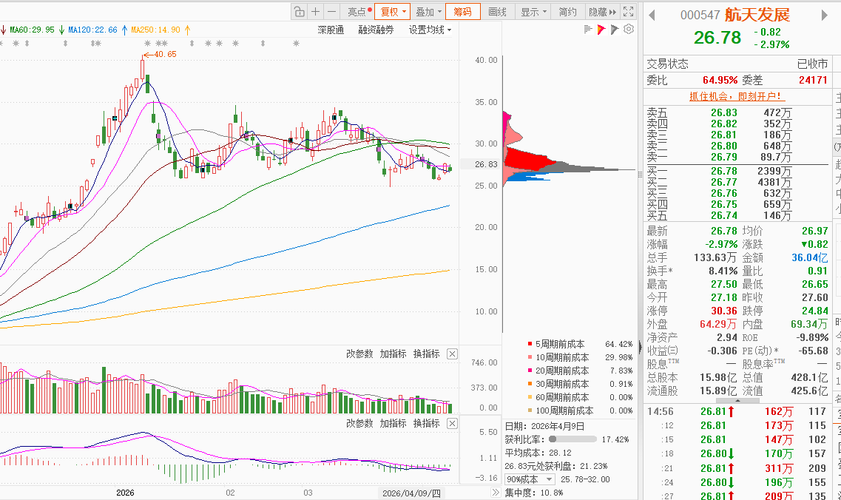Toggle the 简约 simplified display mode
Screen dimensions: 841x500
(x=567, y=12)
